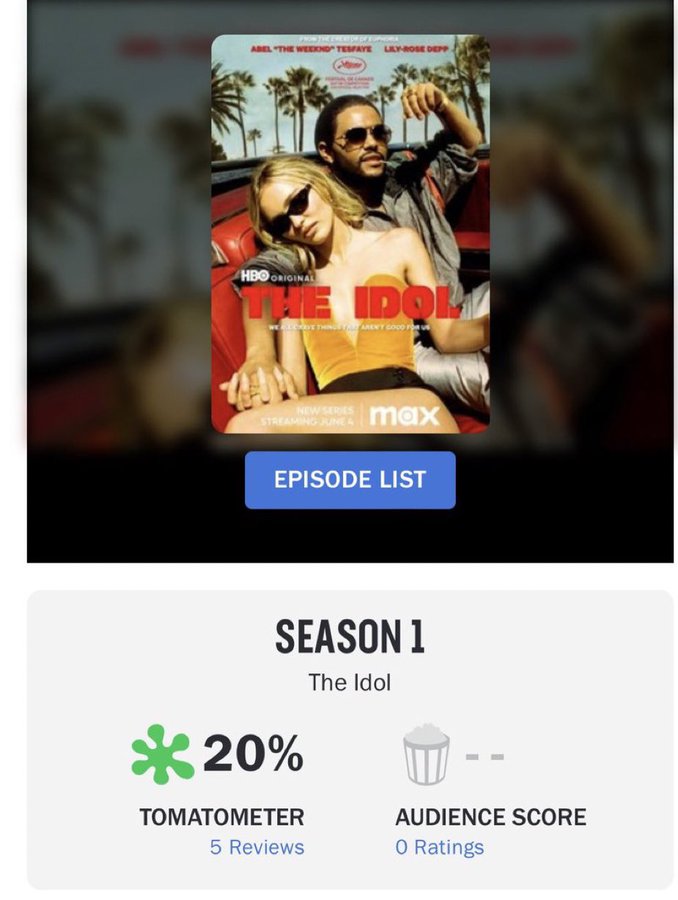
Task: Click the audience score dashes placeholder
Action: (485, 757)
